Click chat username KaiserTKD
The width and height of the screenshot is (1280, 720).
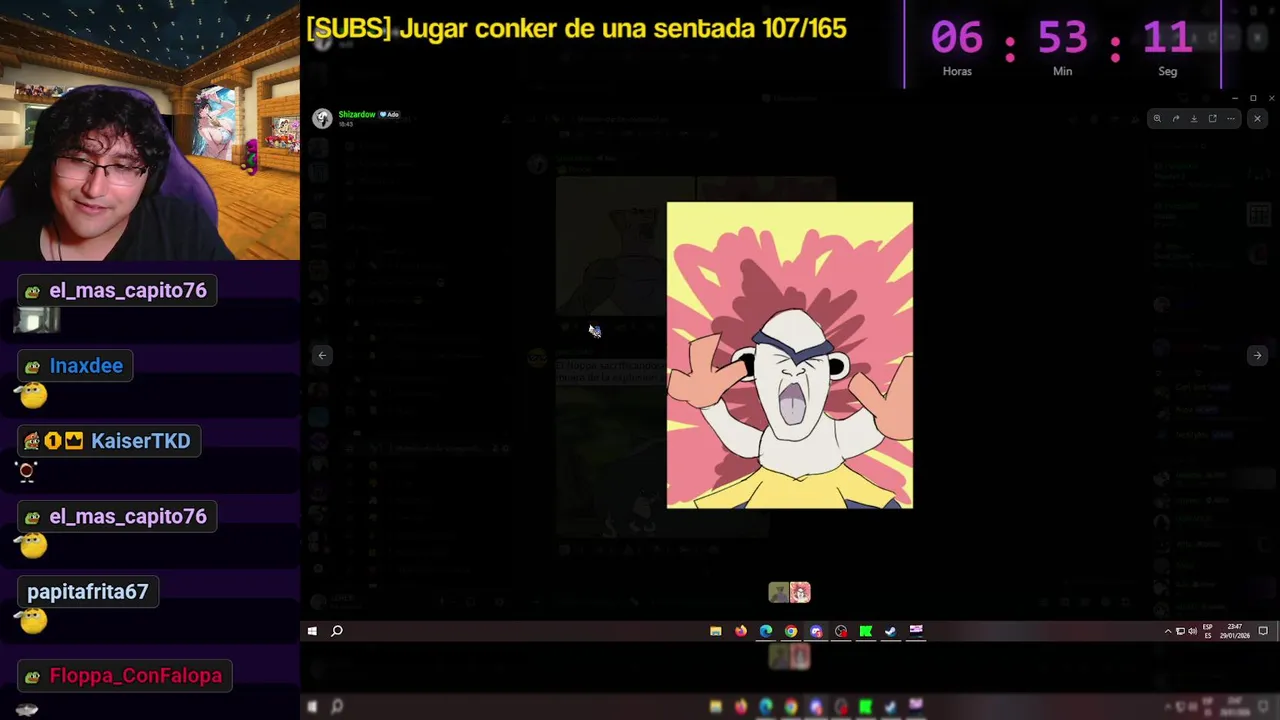click(140, 441)
